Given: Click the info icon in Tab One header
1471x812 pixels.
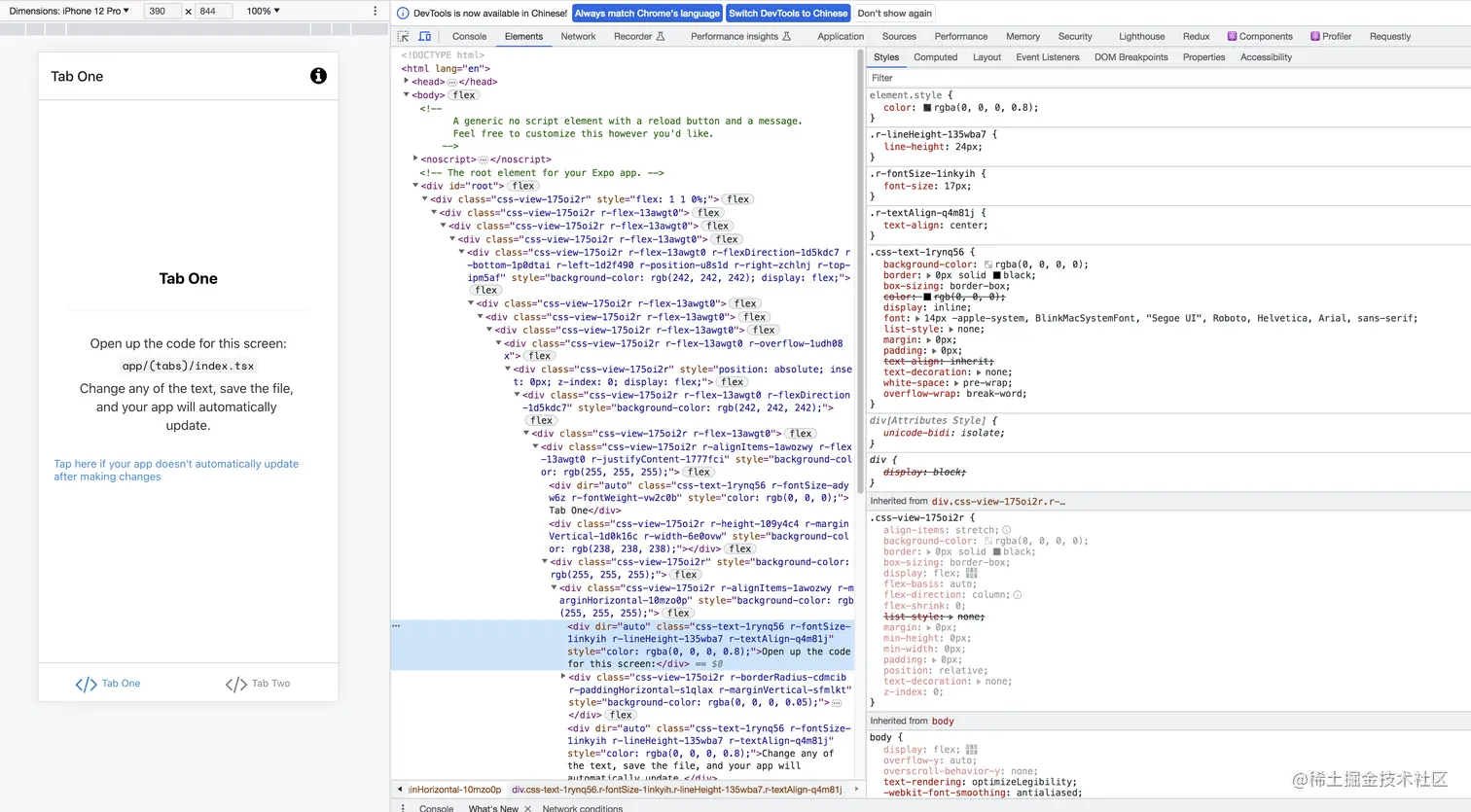Looking at the screenshot, I should pos(318,76).
